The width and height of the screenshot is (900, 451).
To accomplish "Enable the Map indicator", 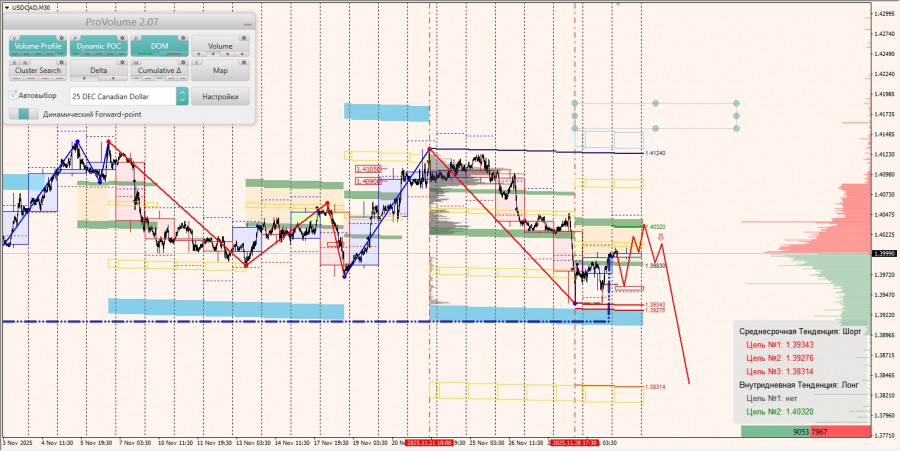I will click(x=220, y=71).
